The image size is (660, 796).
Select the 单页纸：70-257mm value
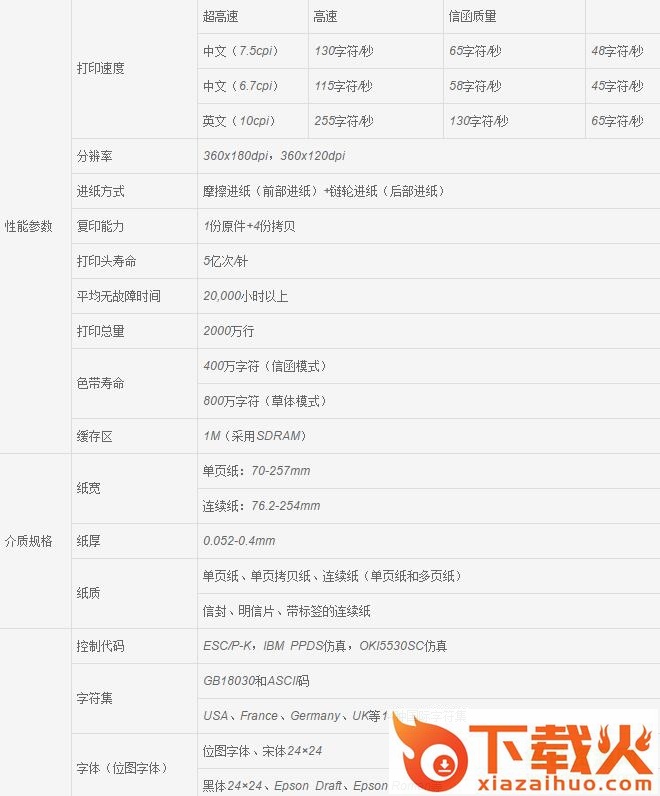[x=256, y=471]
